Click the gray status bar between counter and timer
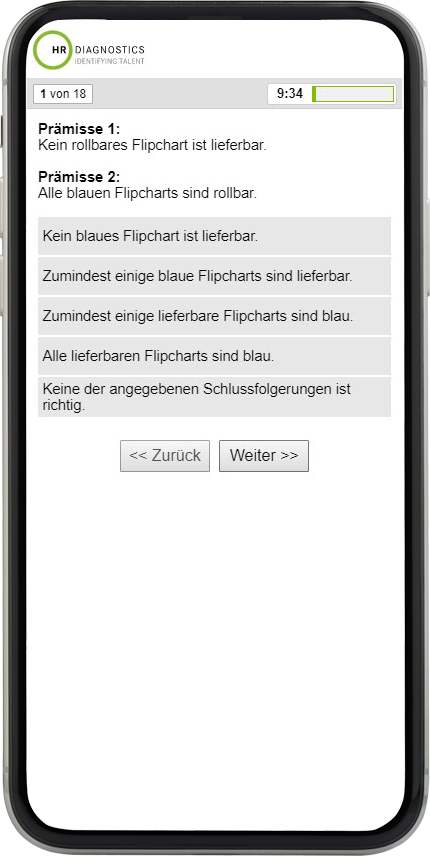The height and width of the screenshot is (856, 430). click(x=180, y=94)
